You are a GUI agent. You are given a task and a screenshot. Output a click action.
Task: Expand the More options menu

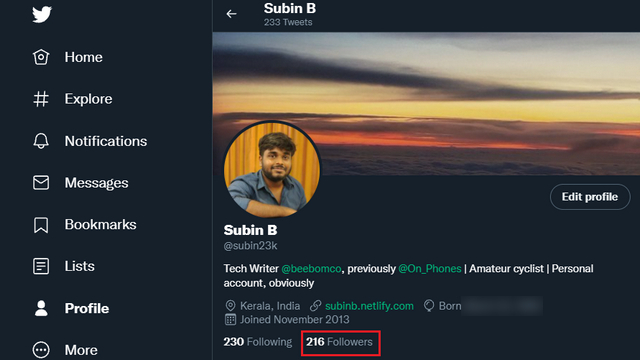(41, 350)
